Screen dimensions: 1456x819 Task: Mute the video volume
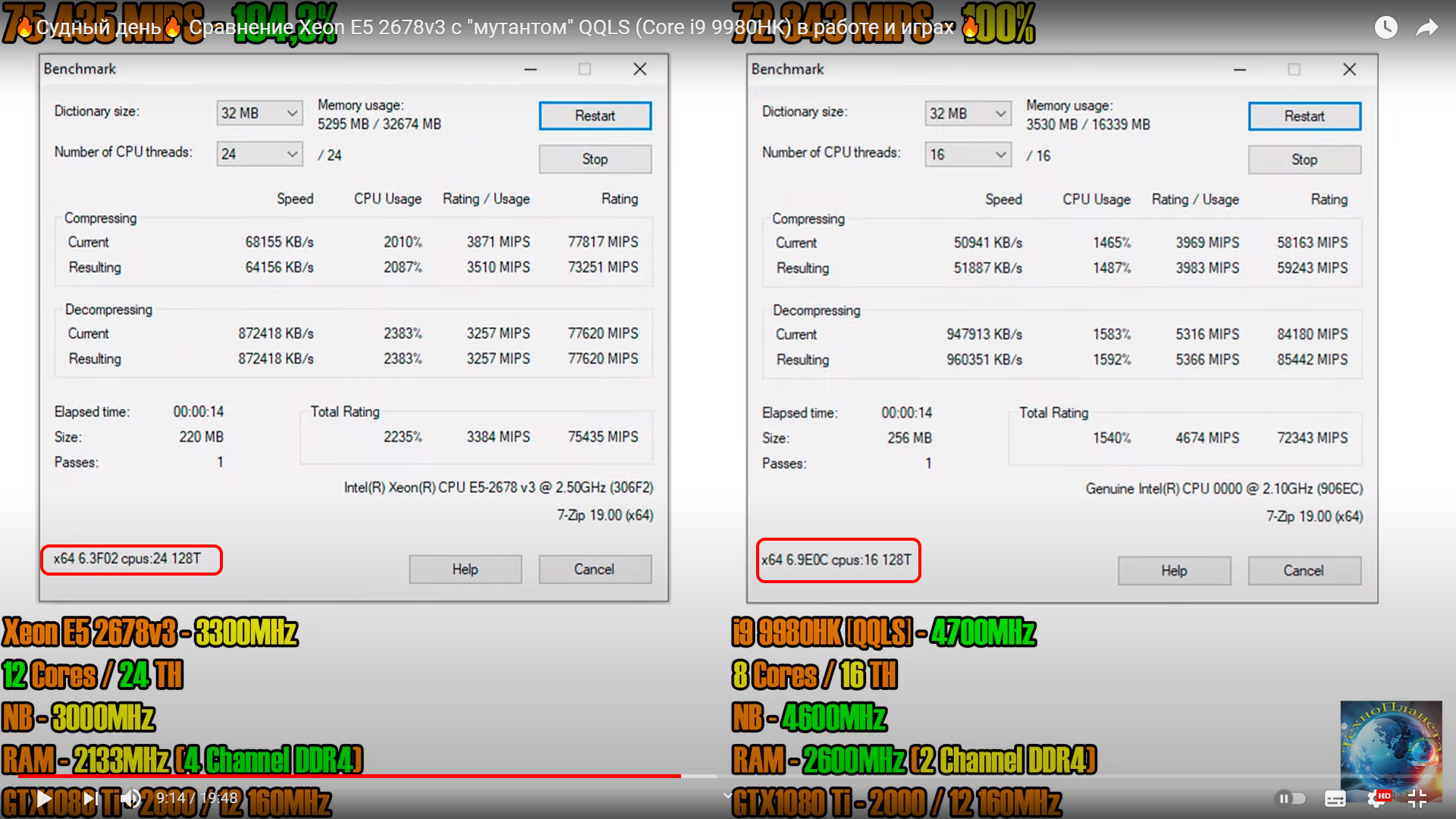point(130,798)
